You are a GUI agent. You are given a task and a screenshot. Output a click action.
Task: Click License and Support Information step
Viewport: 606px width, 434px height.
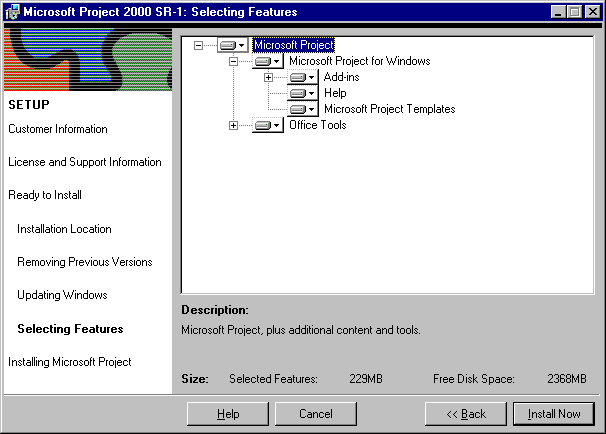click(x=85, y=162)
